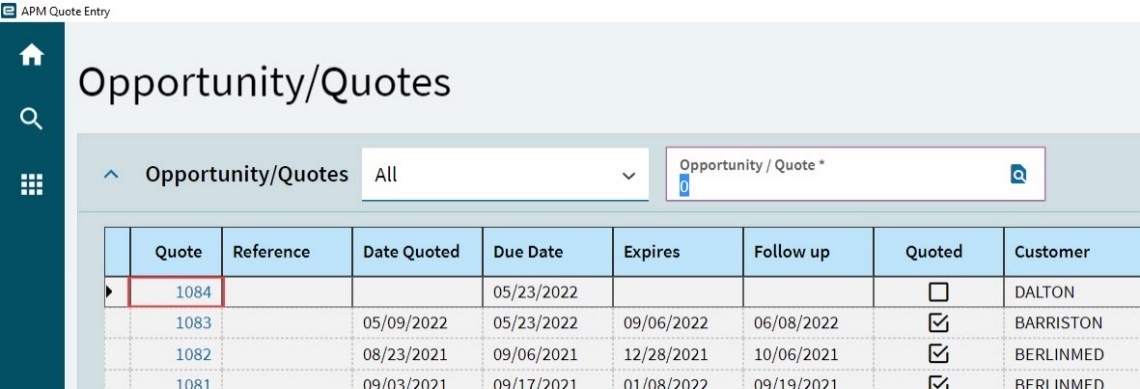Click customer DALTON cell
Screen dimensions: 1140x389
[1072, 292]
